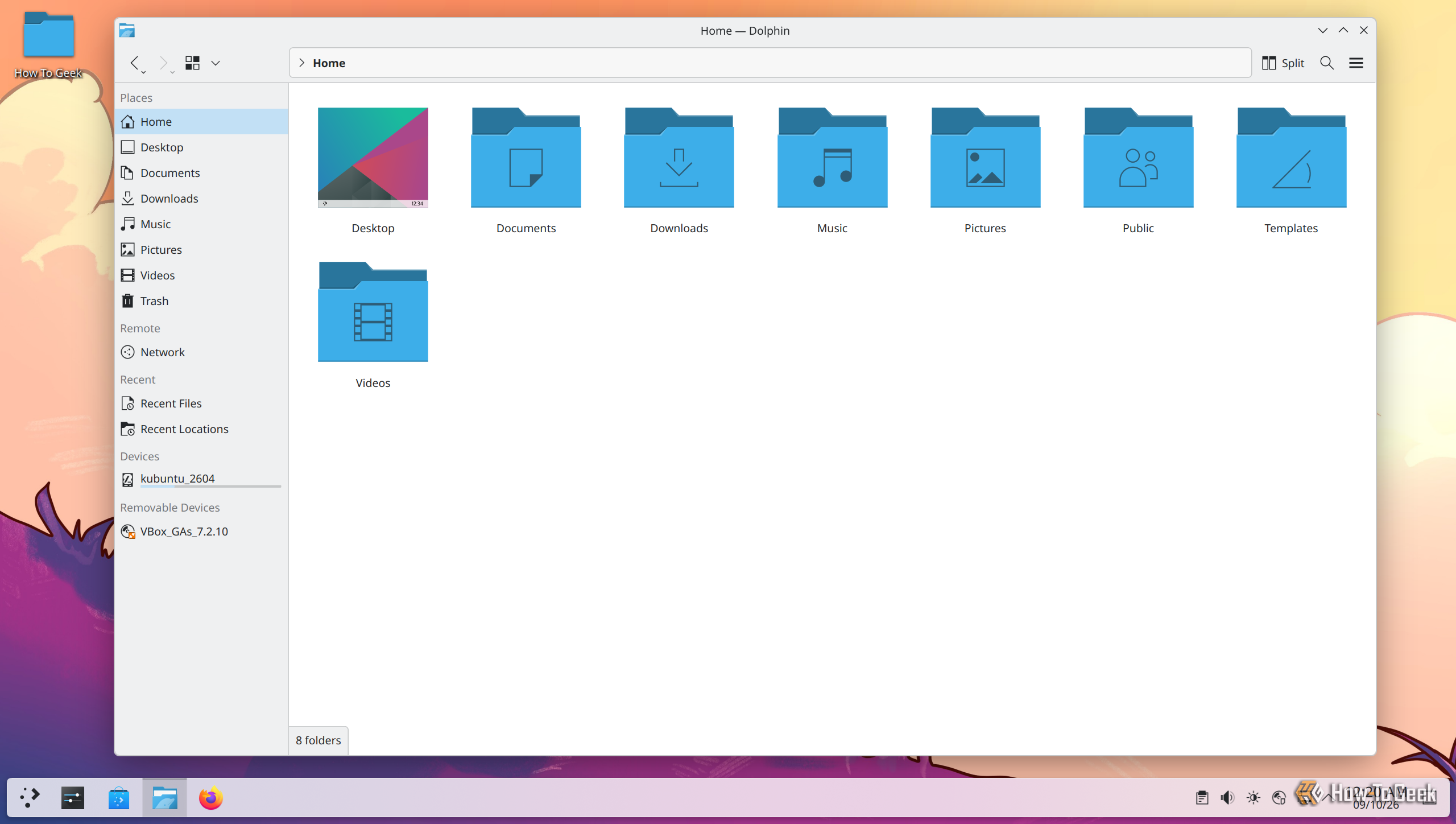Browse Network under Remote
This screenshot has height=824, width=1456.
pyautogui.click(x=201, y=352)
